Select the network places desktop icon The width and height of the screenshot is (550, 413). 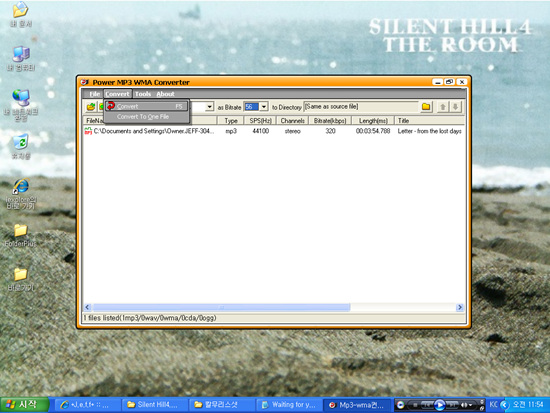[21, 105]
